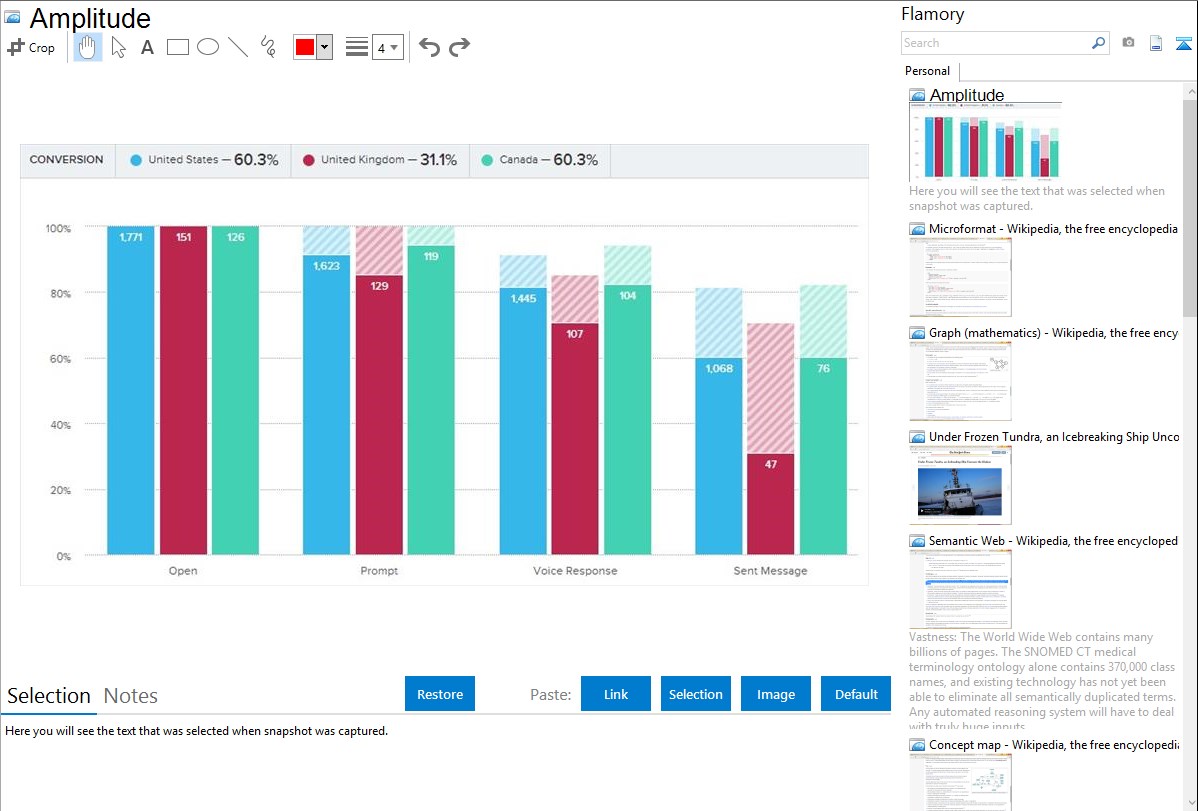The width and height of the screenshot is (1198, 811).
Task: Select the rectangle shape tool
Action: pyautogui.click(x=177, y=47)
